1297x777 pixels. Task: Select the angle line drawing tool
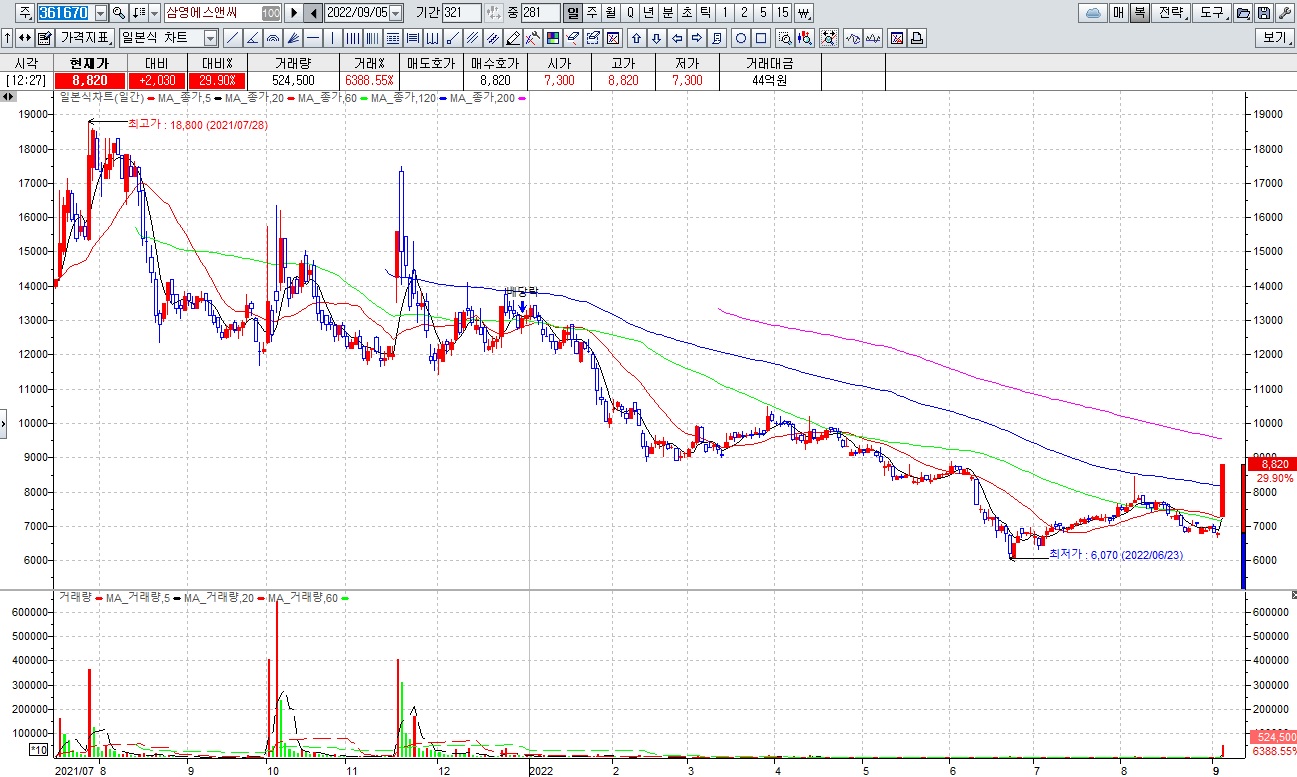click(253, 38)
